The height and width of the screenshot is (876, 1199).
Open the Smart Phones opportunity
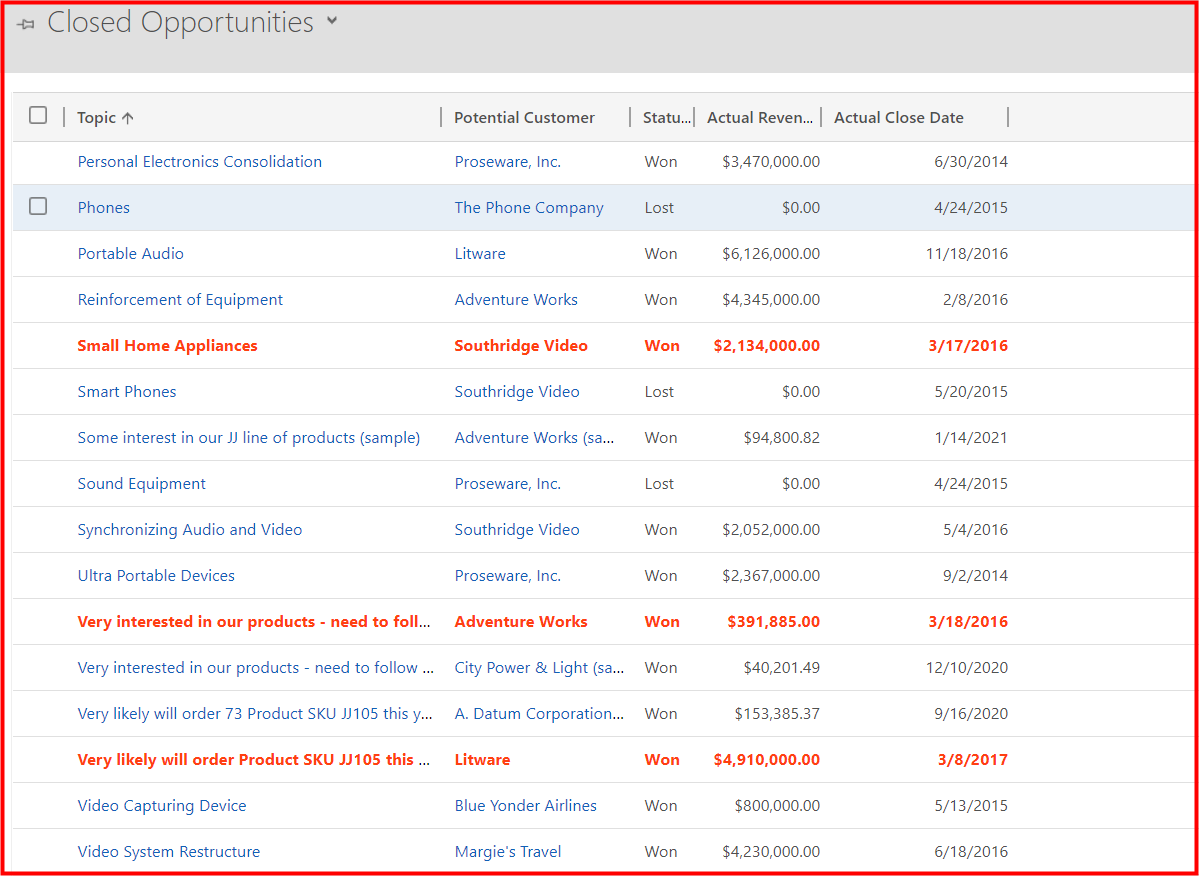(127, 391)
